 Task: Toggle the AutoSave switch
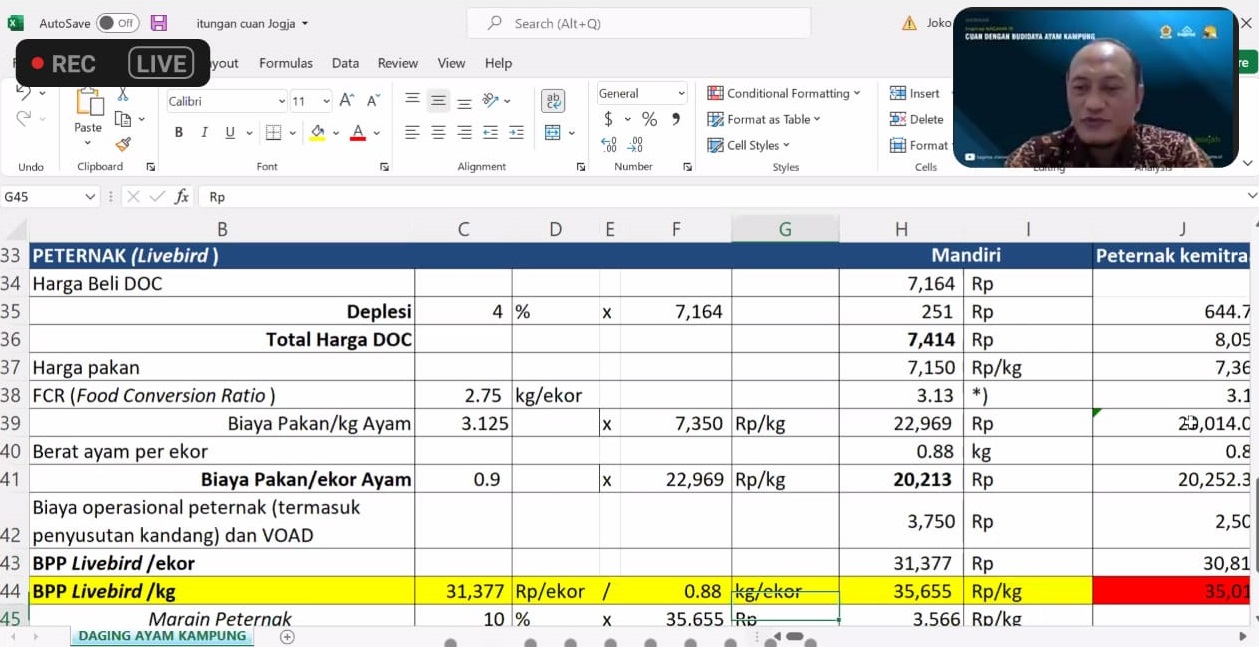(117, 23)
